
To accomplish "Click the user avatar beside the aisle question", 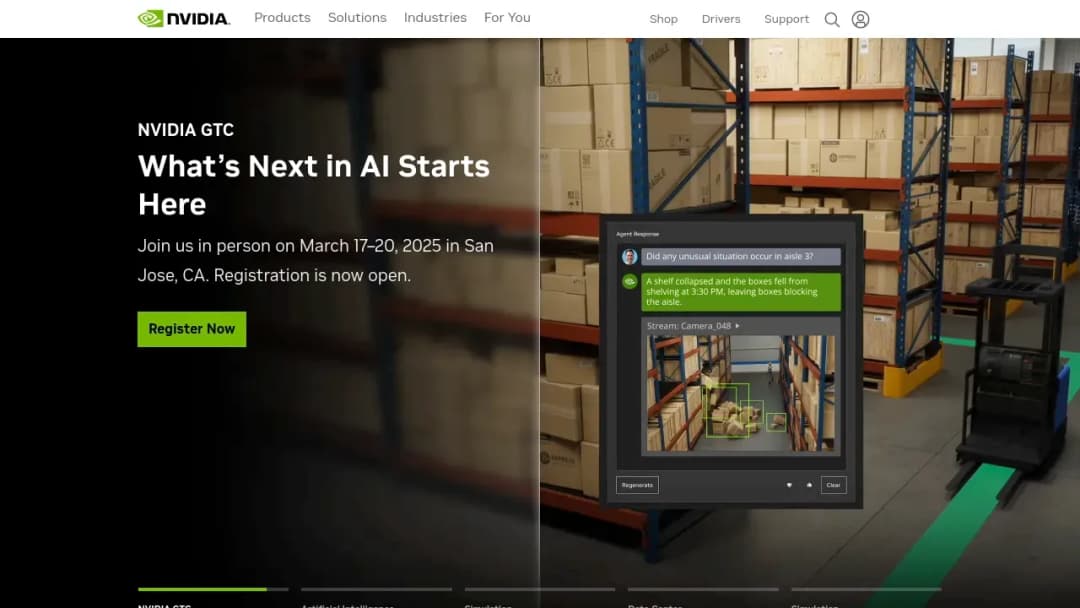I will tap(630, 257).
